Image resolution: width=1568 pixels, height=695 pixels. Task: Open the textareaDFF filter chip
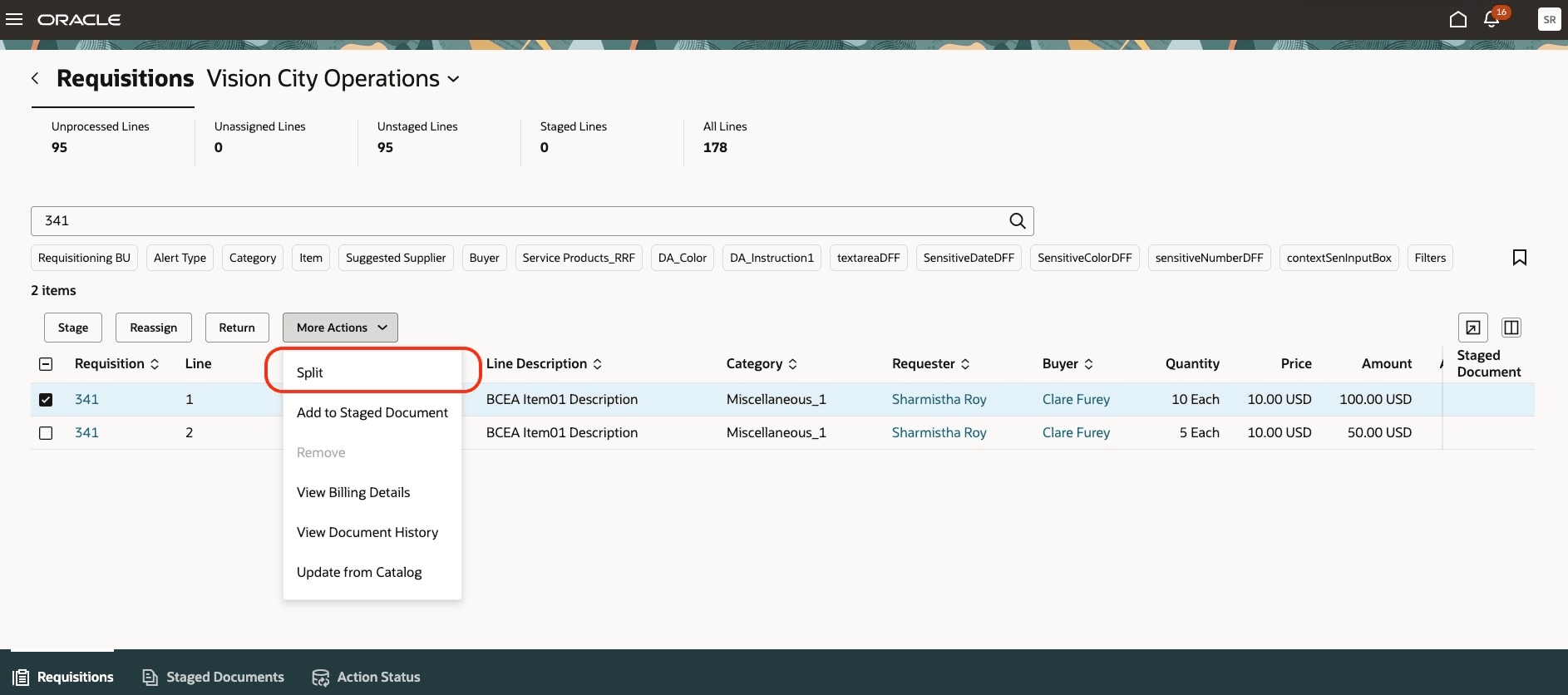click(869, 258)
